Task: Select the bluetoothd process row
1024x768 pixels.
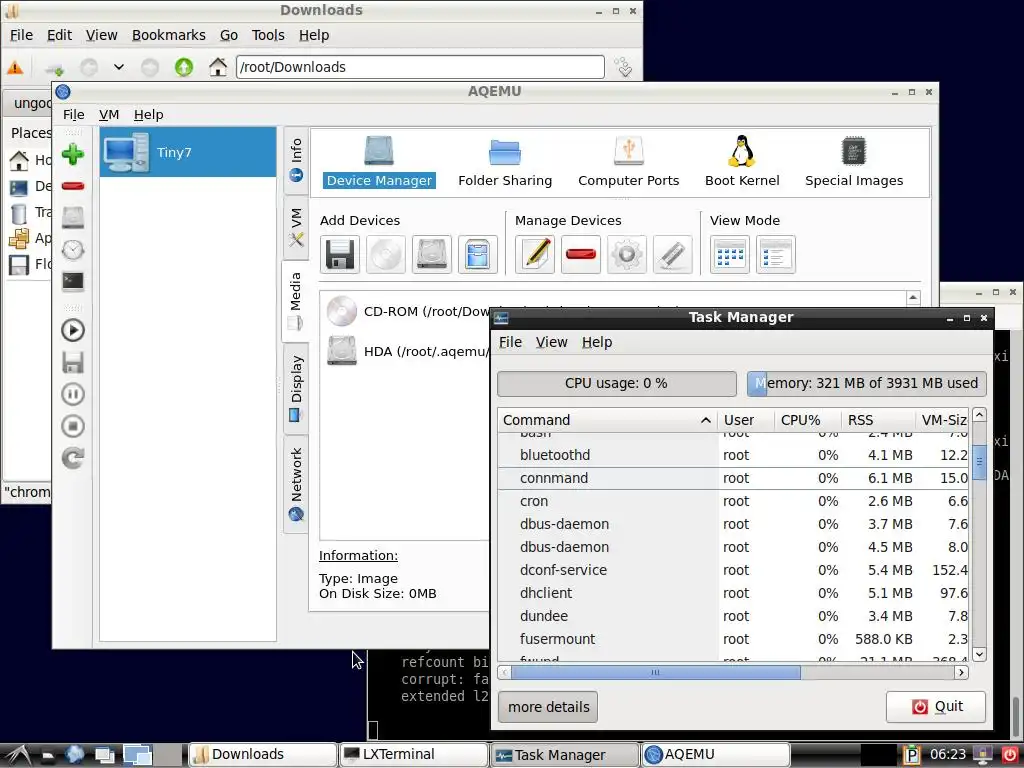Action: click(733, 455)
